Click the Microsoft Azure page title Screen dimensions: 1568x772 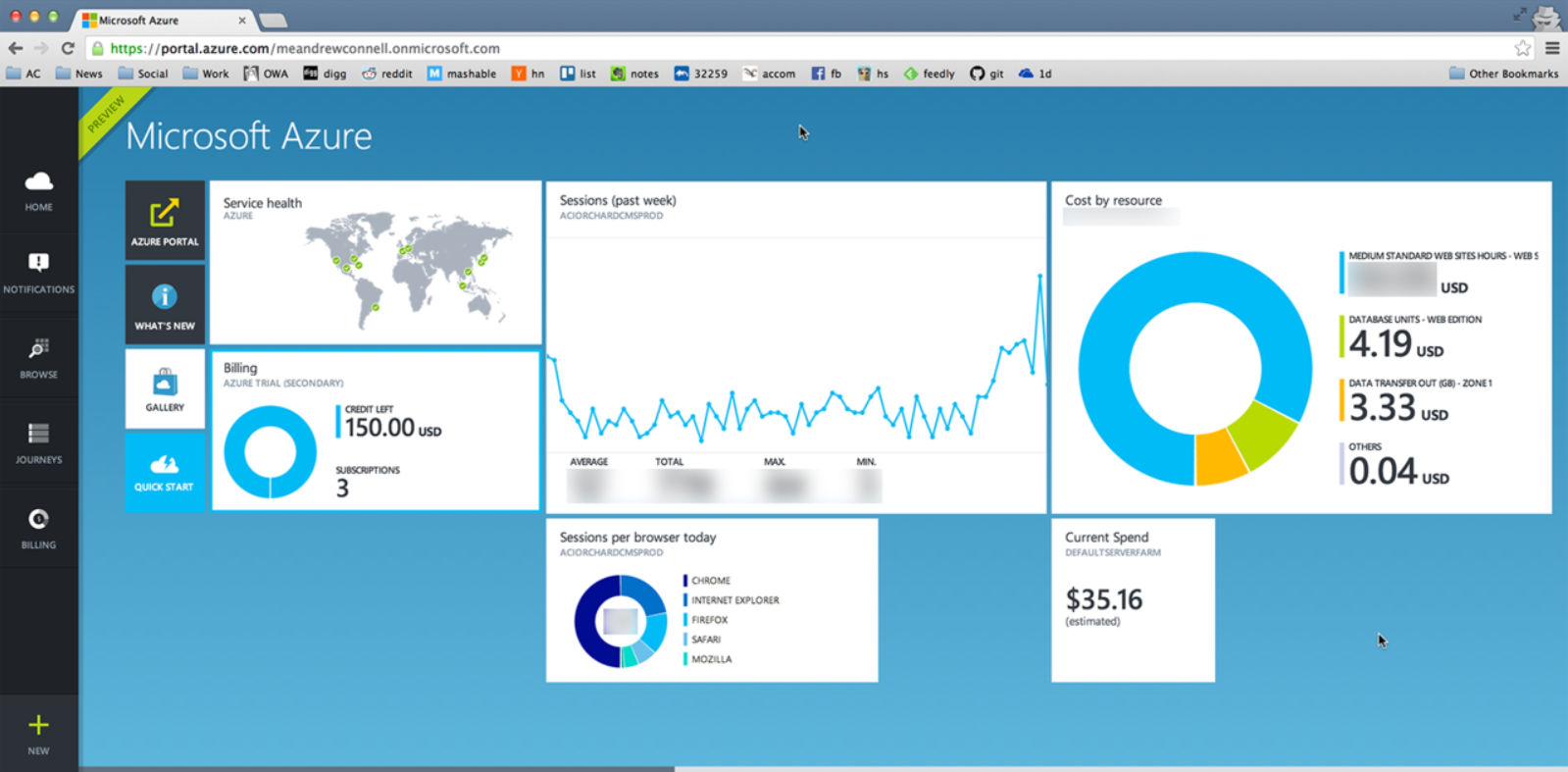click(249, 135)
